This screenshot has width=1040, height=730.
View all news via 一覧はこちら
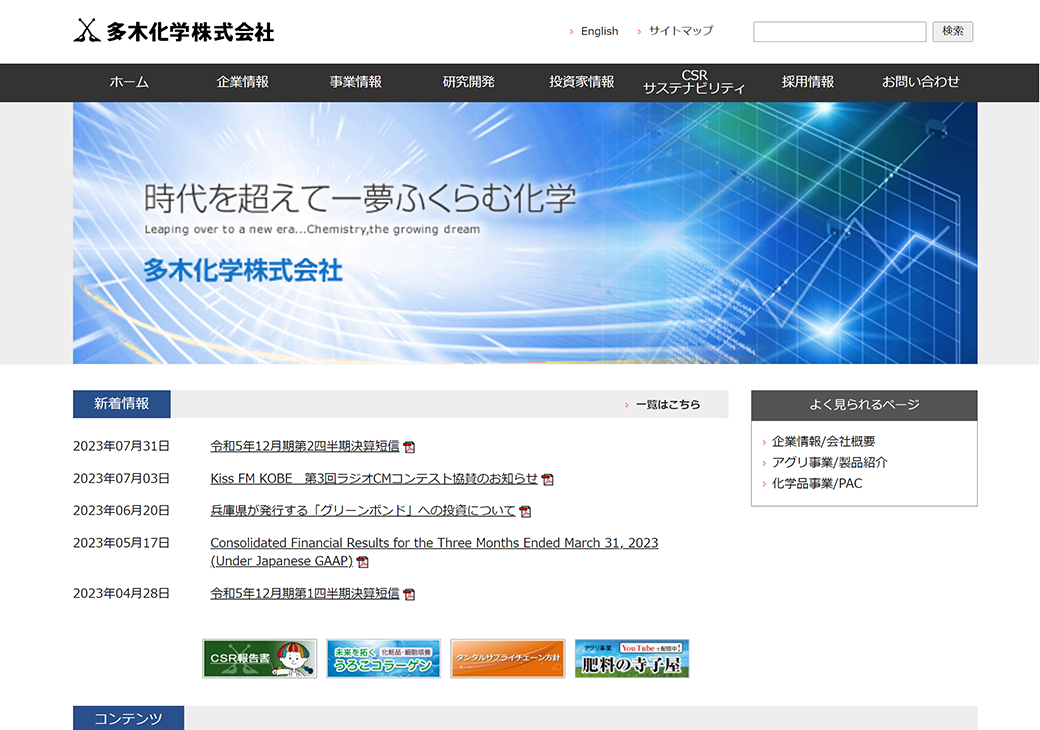coord(667,405)
